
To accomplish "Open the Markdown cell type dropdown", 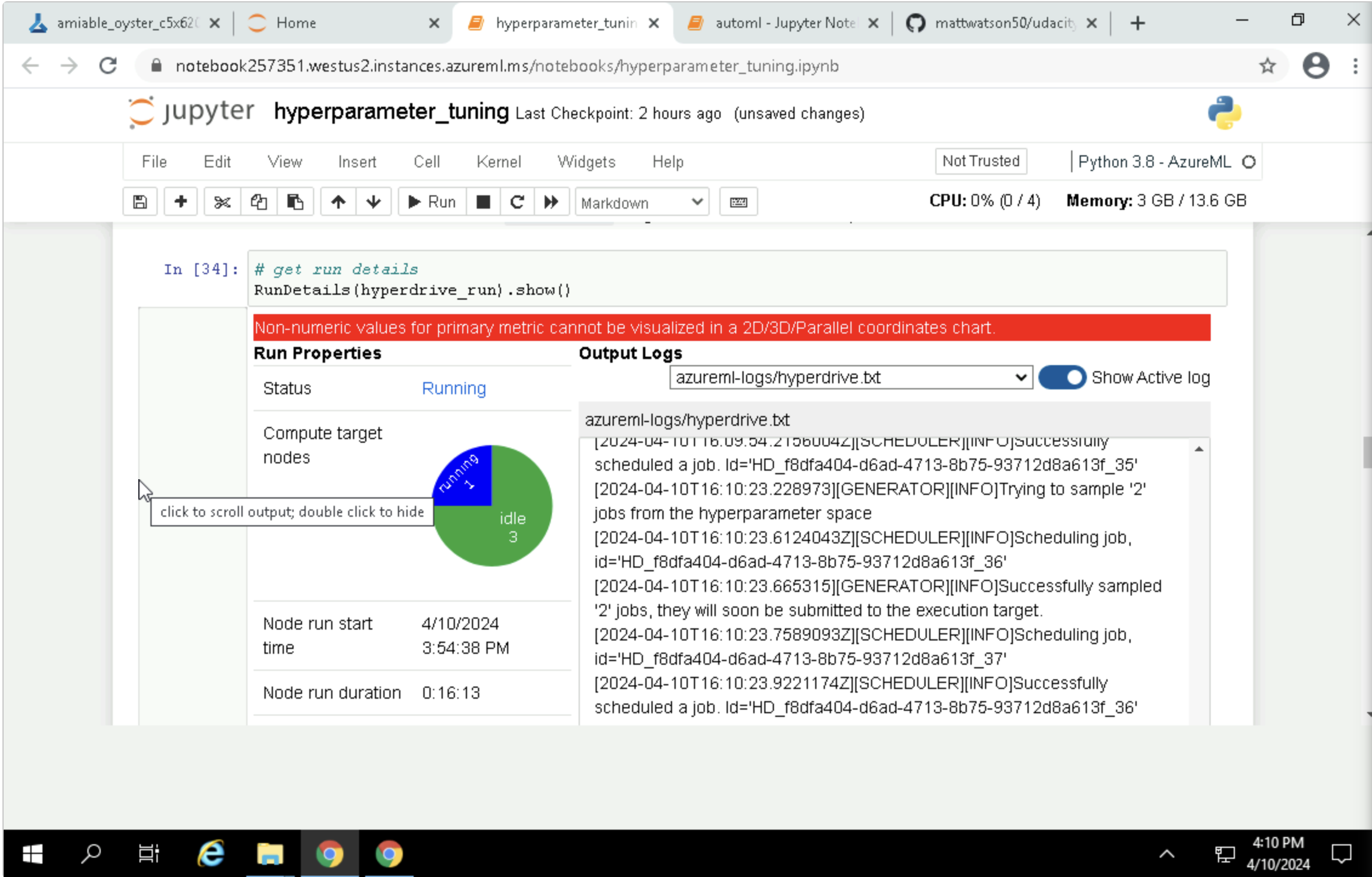I will point(641,203).
